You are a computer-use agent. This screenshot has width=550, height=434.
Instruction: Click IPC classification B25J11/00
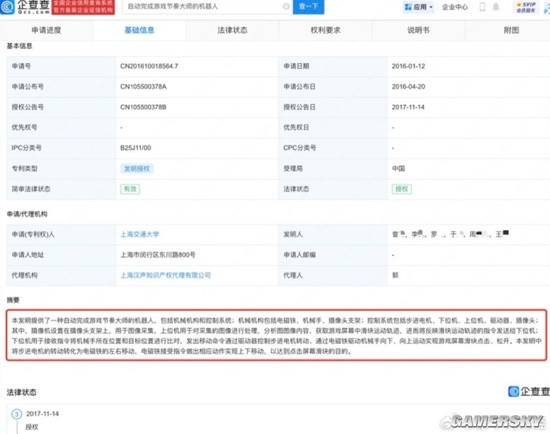click(135, 148)
